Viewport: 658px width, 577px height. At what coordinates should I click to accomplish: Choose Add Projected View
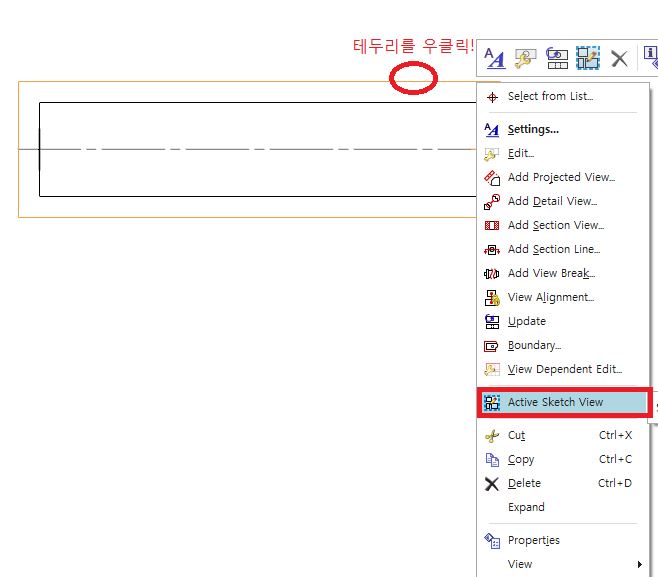coord(561,177)
